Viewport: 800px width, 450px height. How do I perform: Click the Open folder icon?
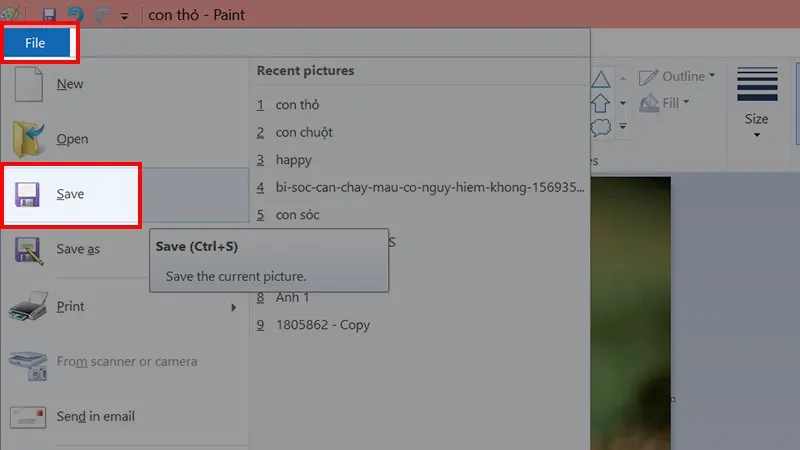[29, 139]
